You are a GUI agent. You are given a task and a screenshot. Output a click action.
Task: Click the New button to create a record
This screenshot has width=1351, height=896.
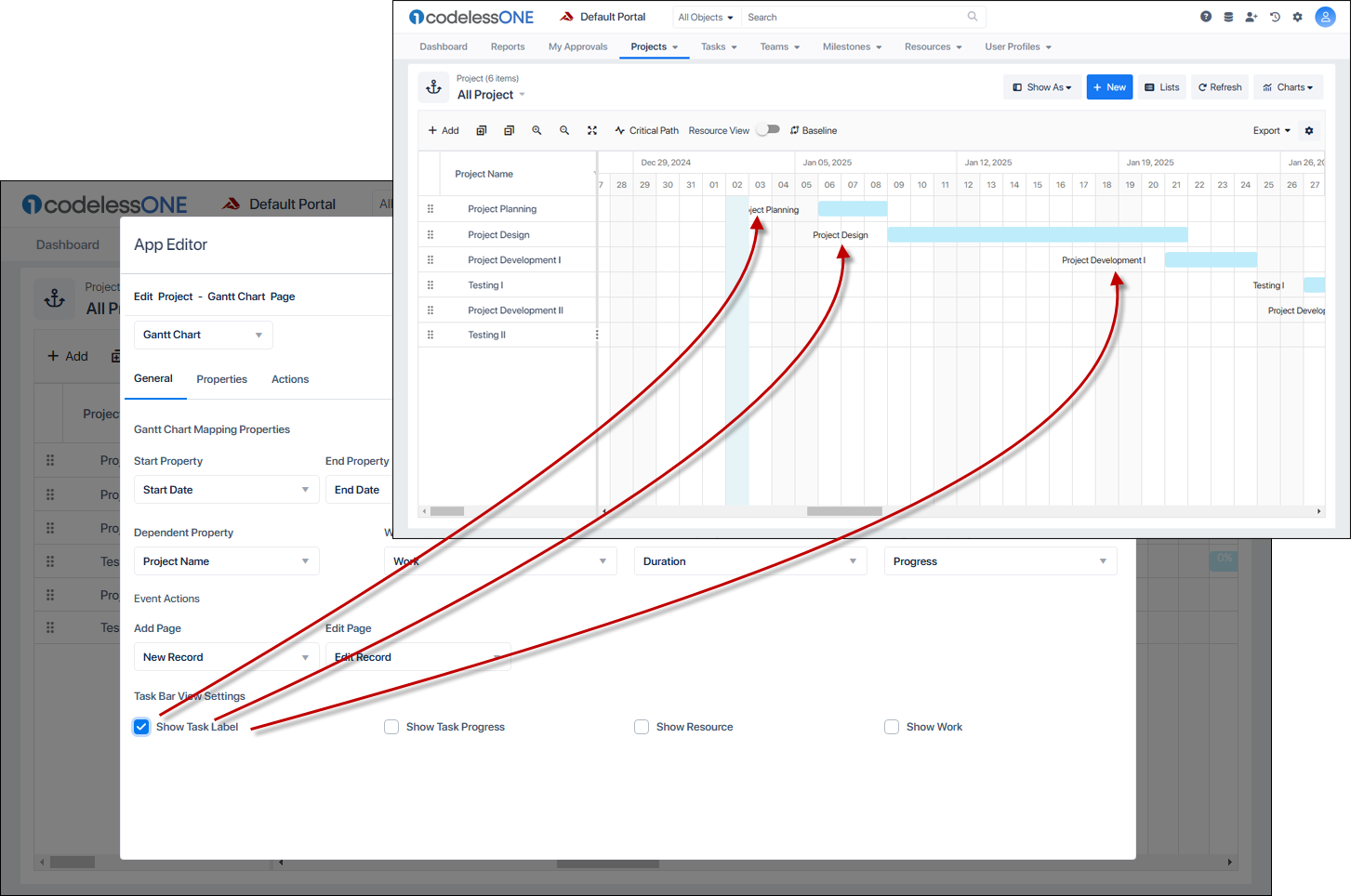click(1109, 86)
